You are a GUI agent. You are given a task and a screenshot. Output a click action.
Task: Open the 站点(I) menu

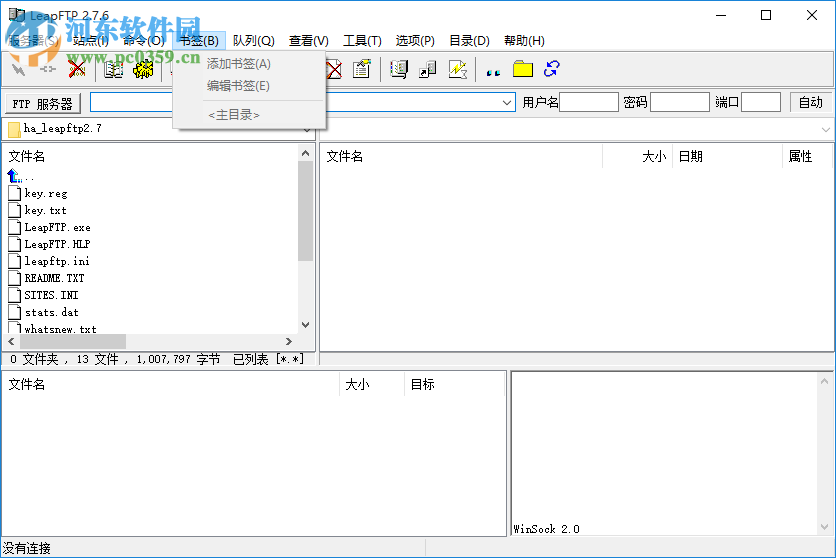91,41
